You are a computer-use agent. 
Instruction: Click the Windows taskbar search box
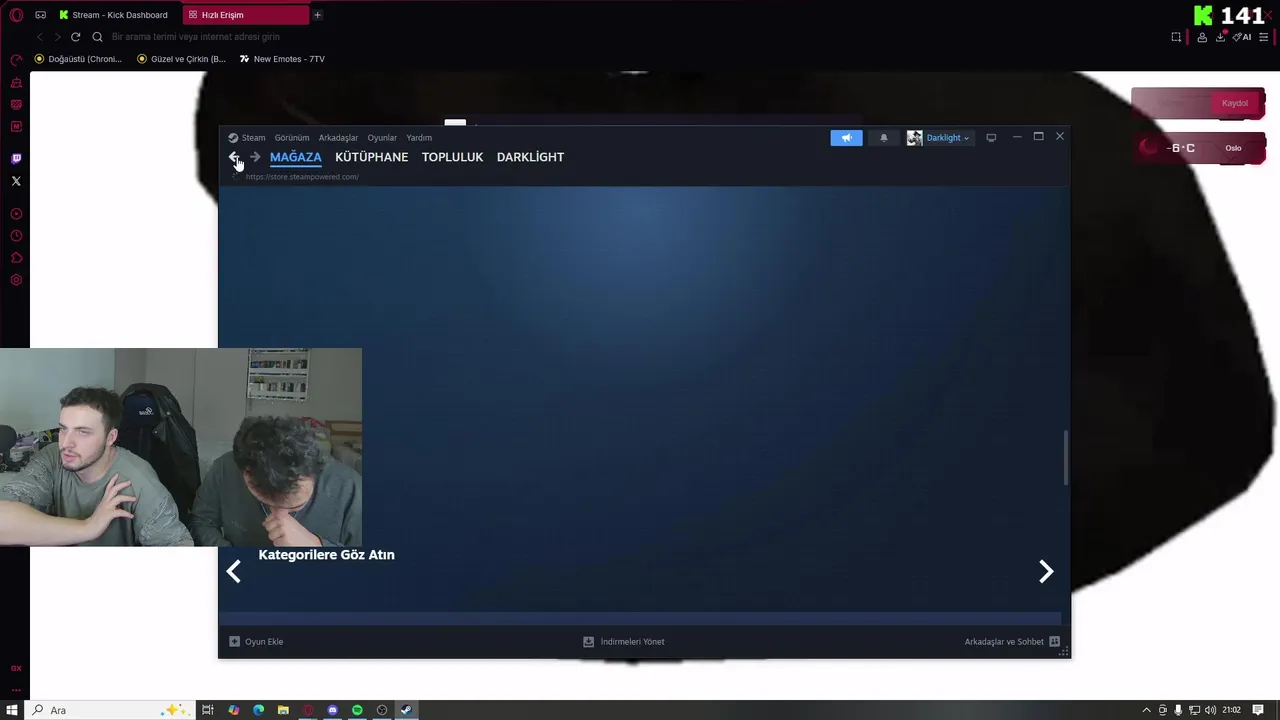(110, 710)
